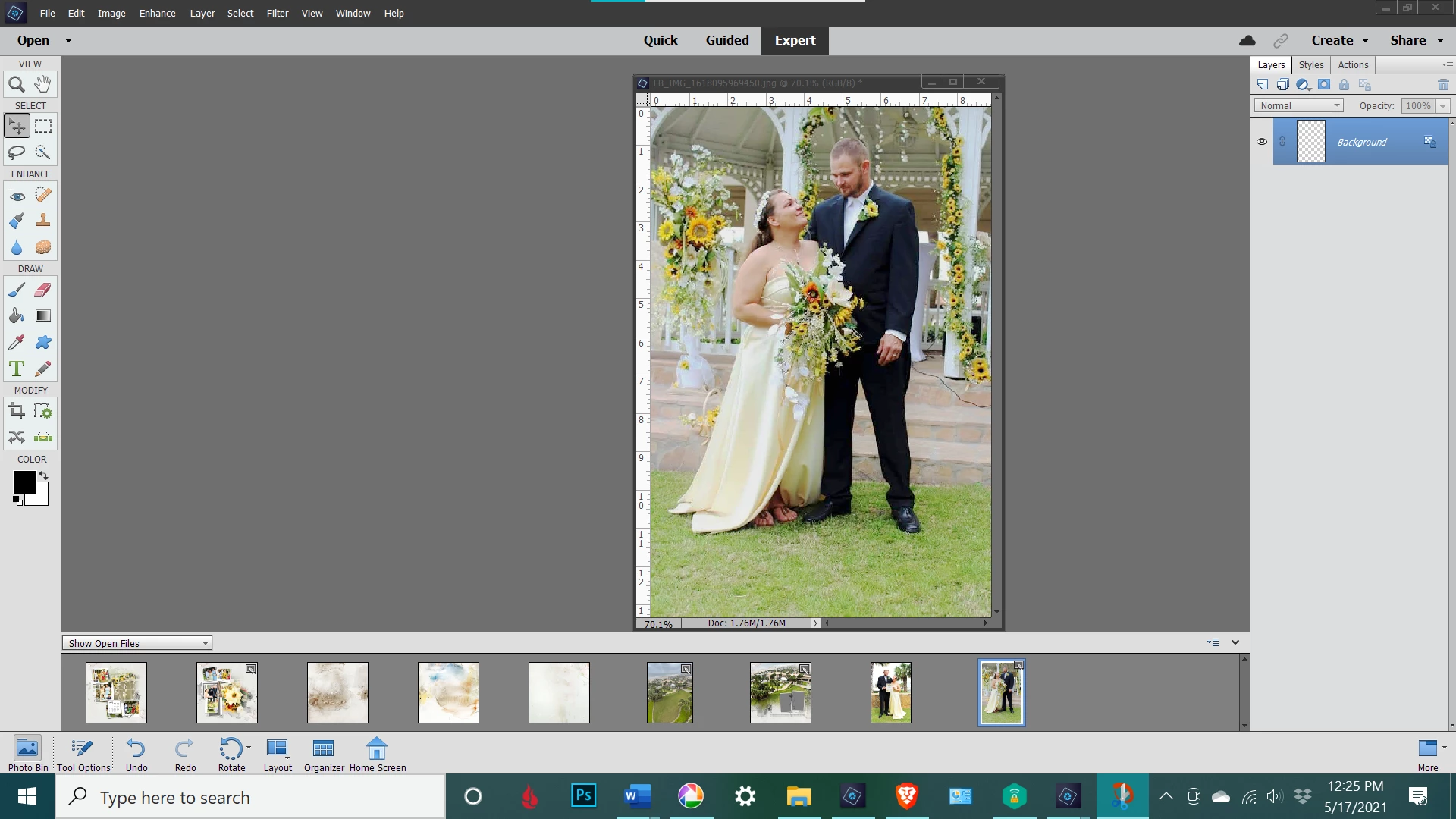This screenshot has height=819, width=1456.
Task: Hide the Background layer visibility
Action: 1262,142
